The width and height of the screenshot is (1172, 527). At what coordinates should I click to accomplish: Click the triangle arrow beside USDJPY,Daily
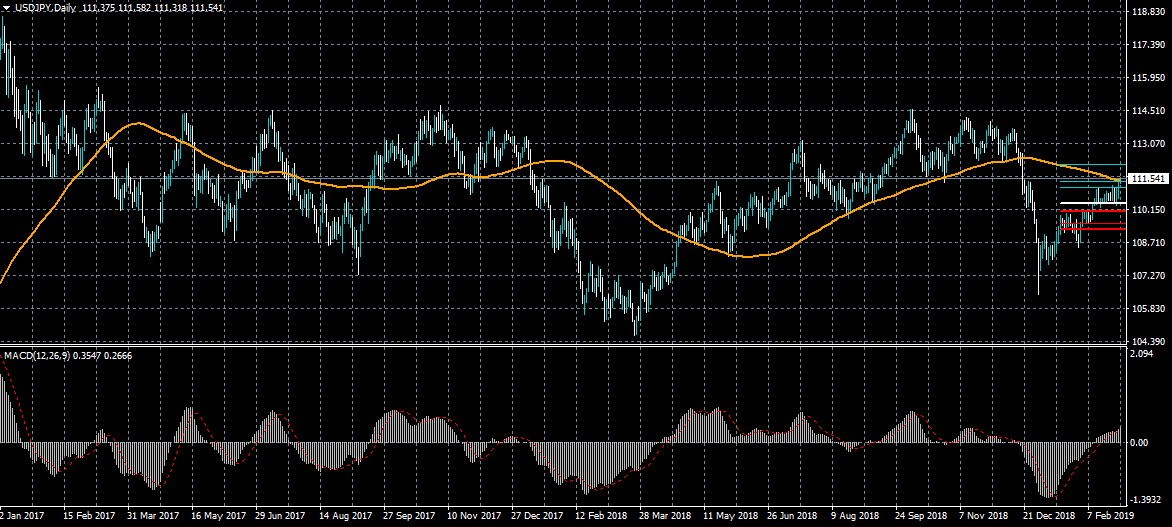6,7
